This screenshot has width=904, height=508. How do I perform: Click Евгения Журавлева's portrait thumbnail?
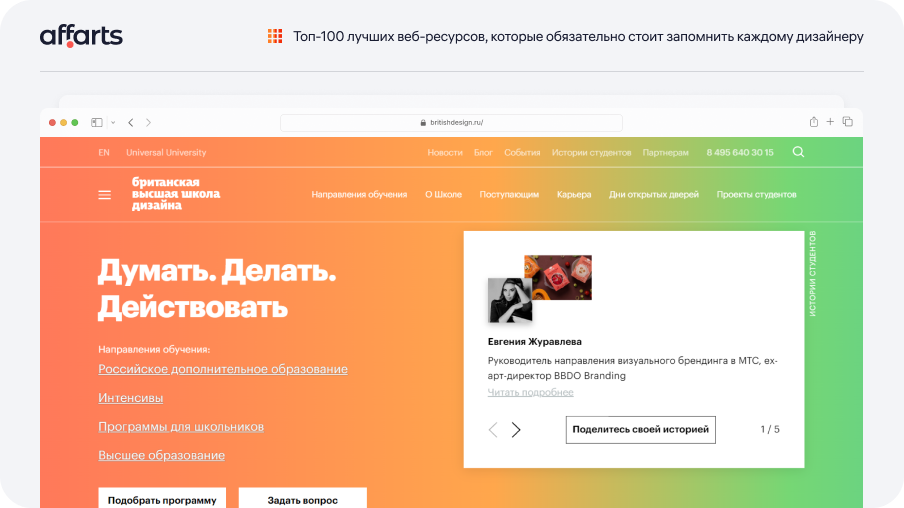[x=510, y=300]
